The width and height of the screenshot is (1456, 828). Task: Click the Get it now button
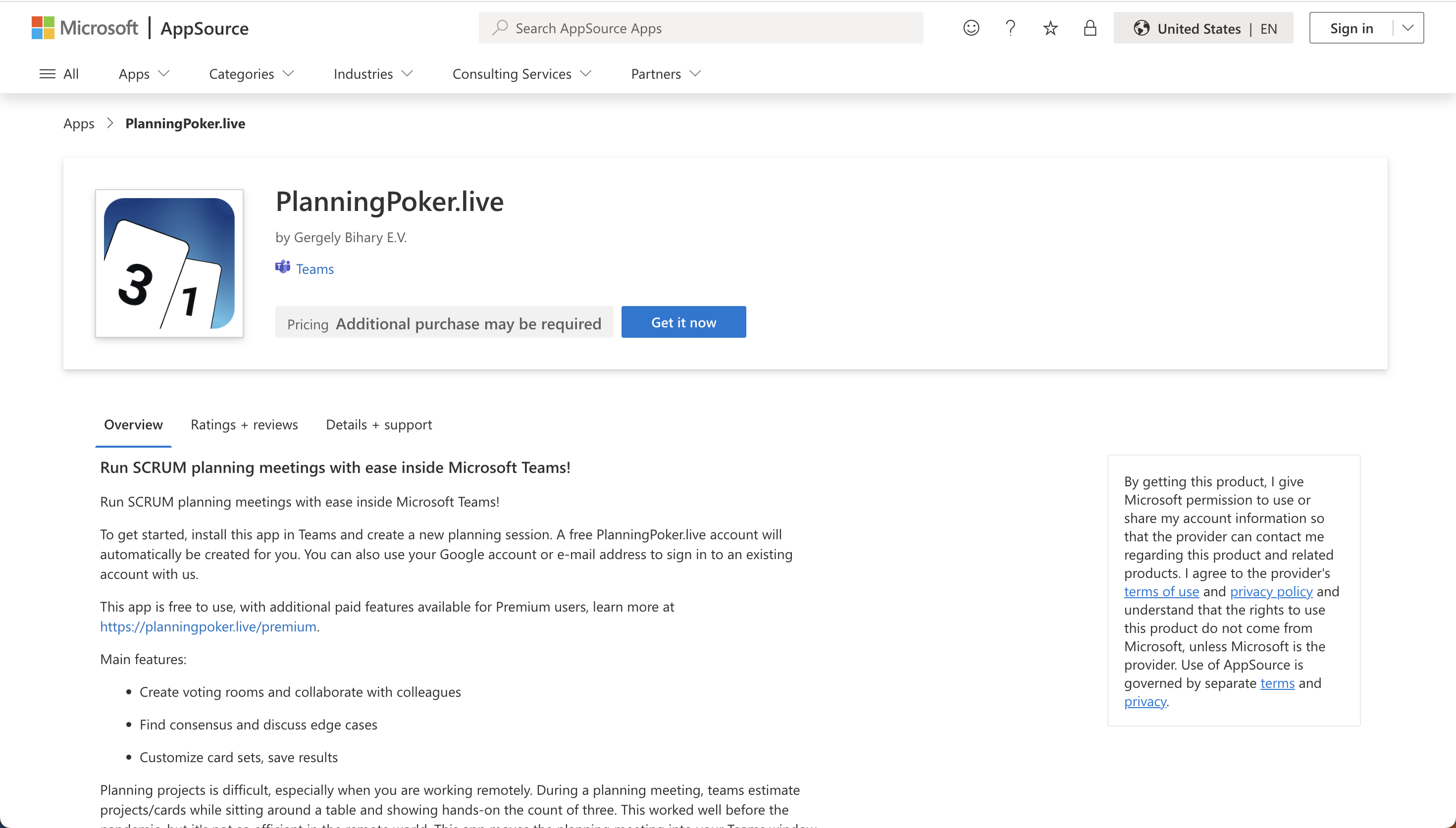684,322
